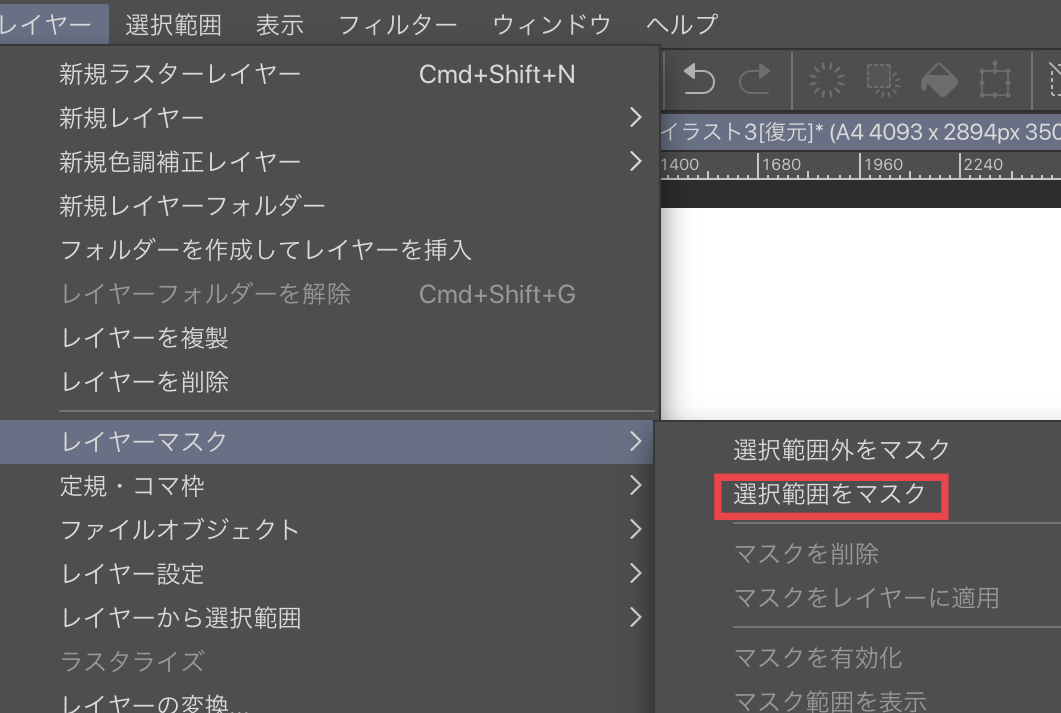Expand 新規色調補正レイヤー submenu arrow

[x=635, y=162]
